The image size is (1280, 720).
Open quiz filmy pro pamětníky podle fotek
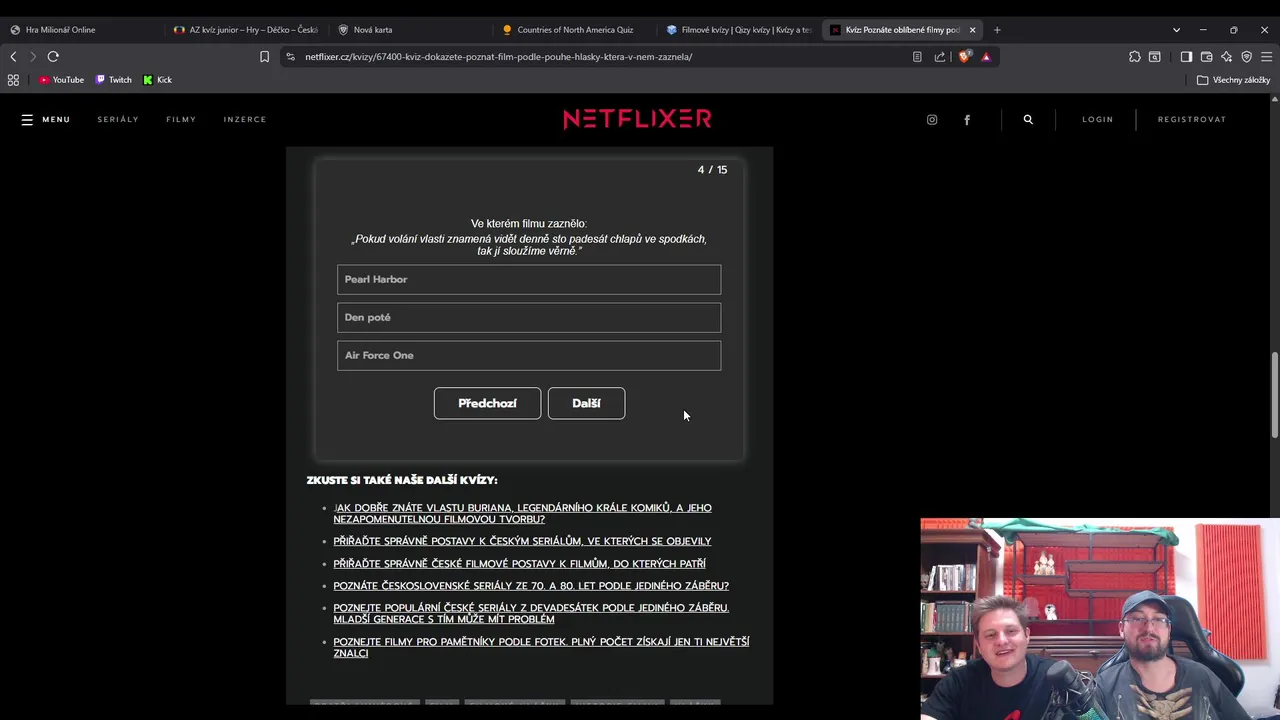point(541,647)
